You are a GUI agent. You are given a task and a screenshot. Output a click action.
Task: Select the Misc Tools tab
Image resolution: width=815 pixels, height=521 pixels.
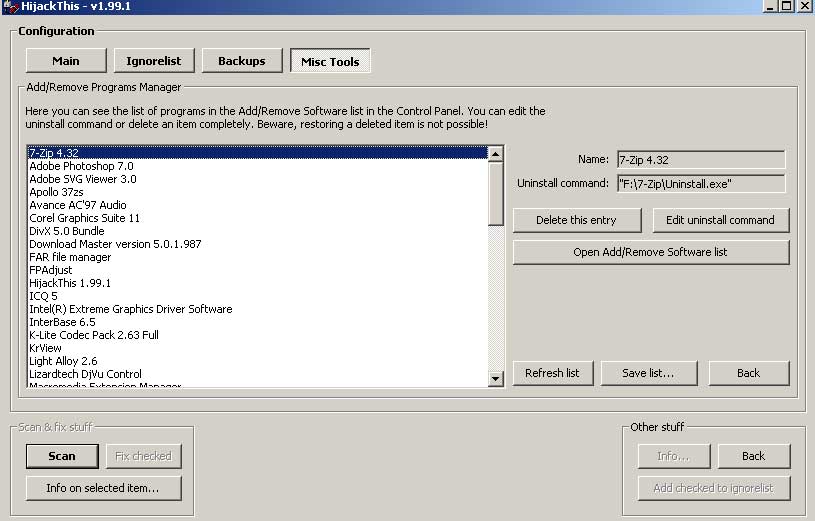[330, 61]
